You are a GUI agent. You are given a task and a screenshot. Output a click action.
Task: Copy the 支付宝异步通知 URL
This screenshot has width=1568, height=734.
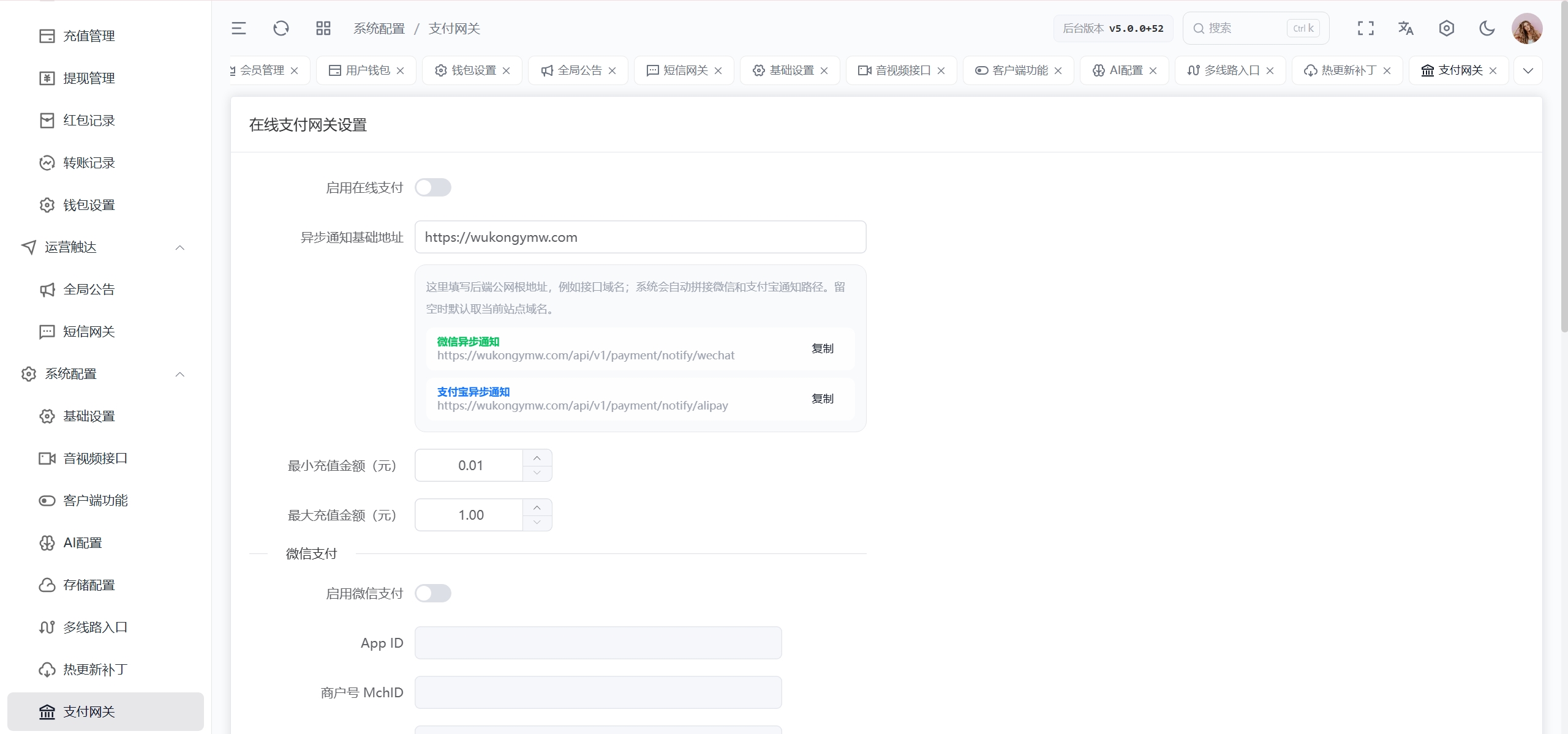(x=823, y=399)
